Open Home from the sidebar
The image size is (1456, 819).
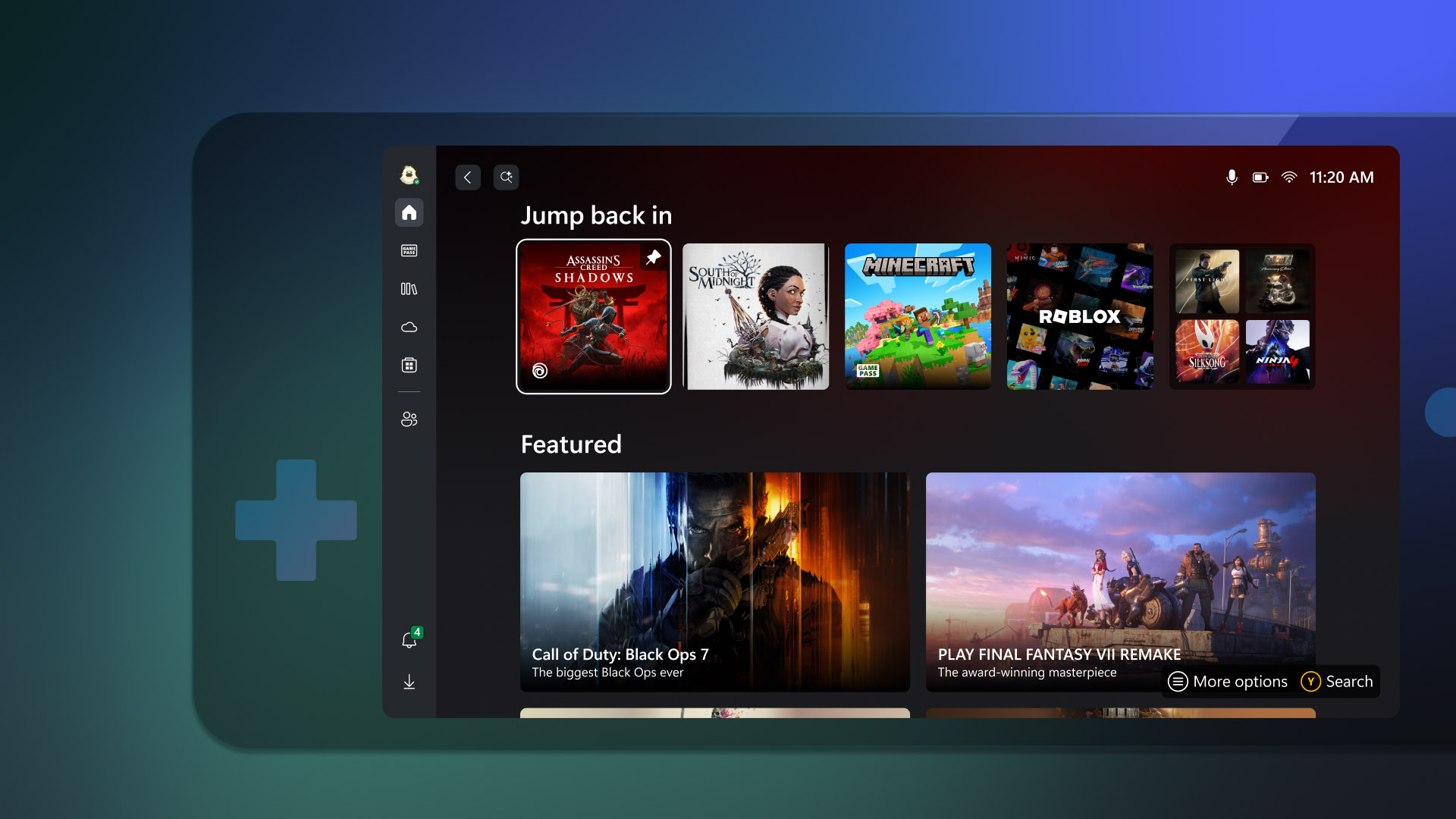point(409,213)
